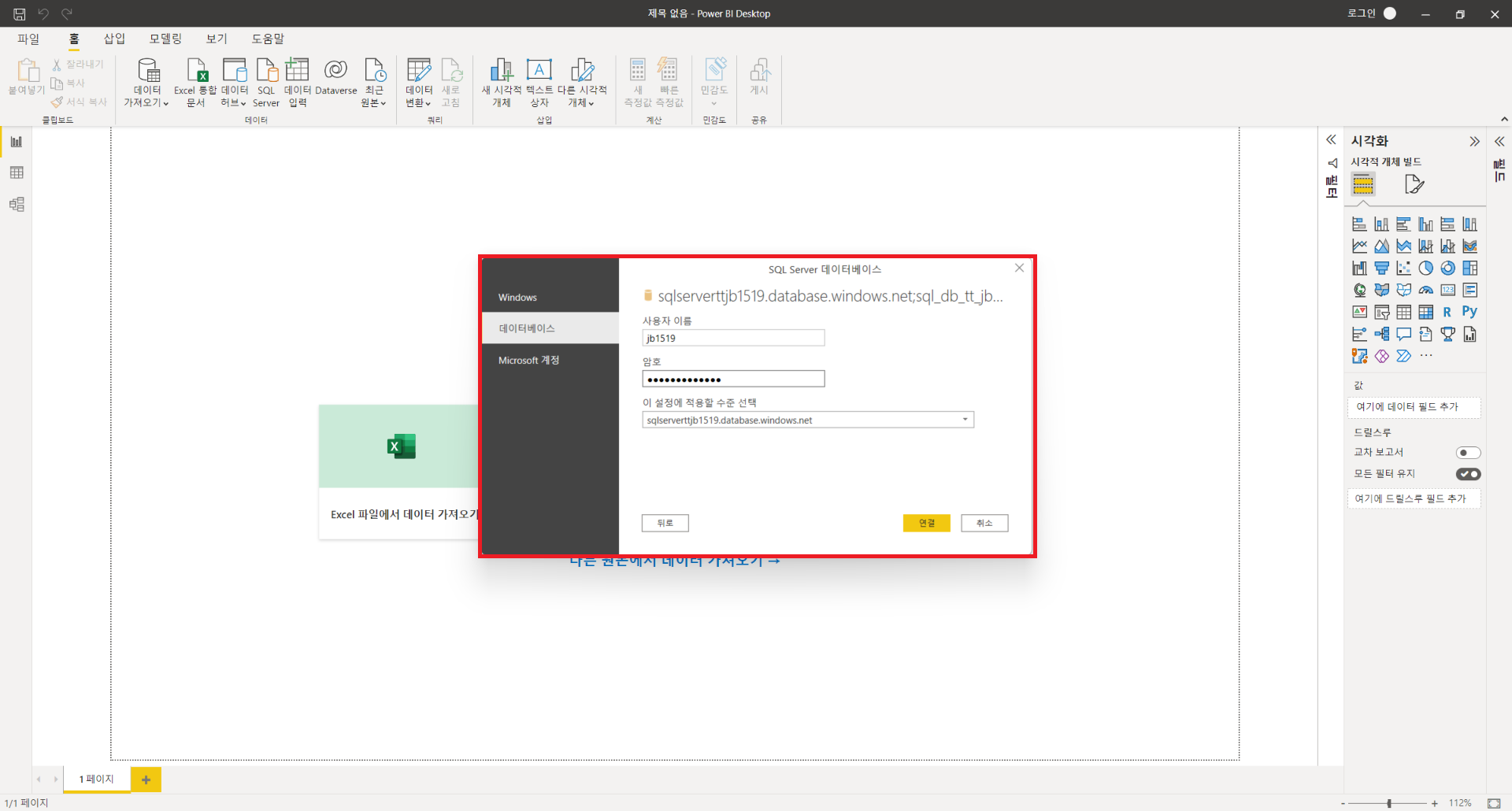Pick the Power Apps visual
Viewport: 1512px width, 811px height.
pos(1381,357)
